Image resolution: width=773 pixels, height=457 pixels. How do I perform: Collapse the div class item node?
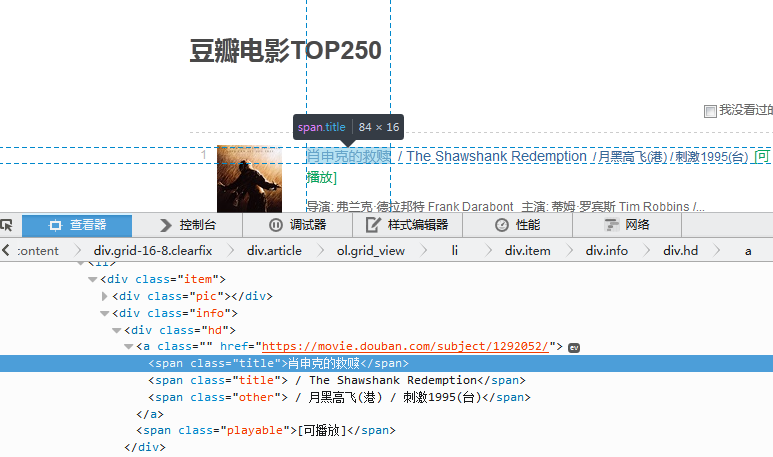(92, 280)
